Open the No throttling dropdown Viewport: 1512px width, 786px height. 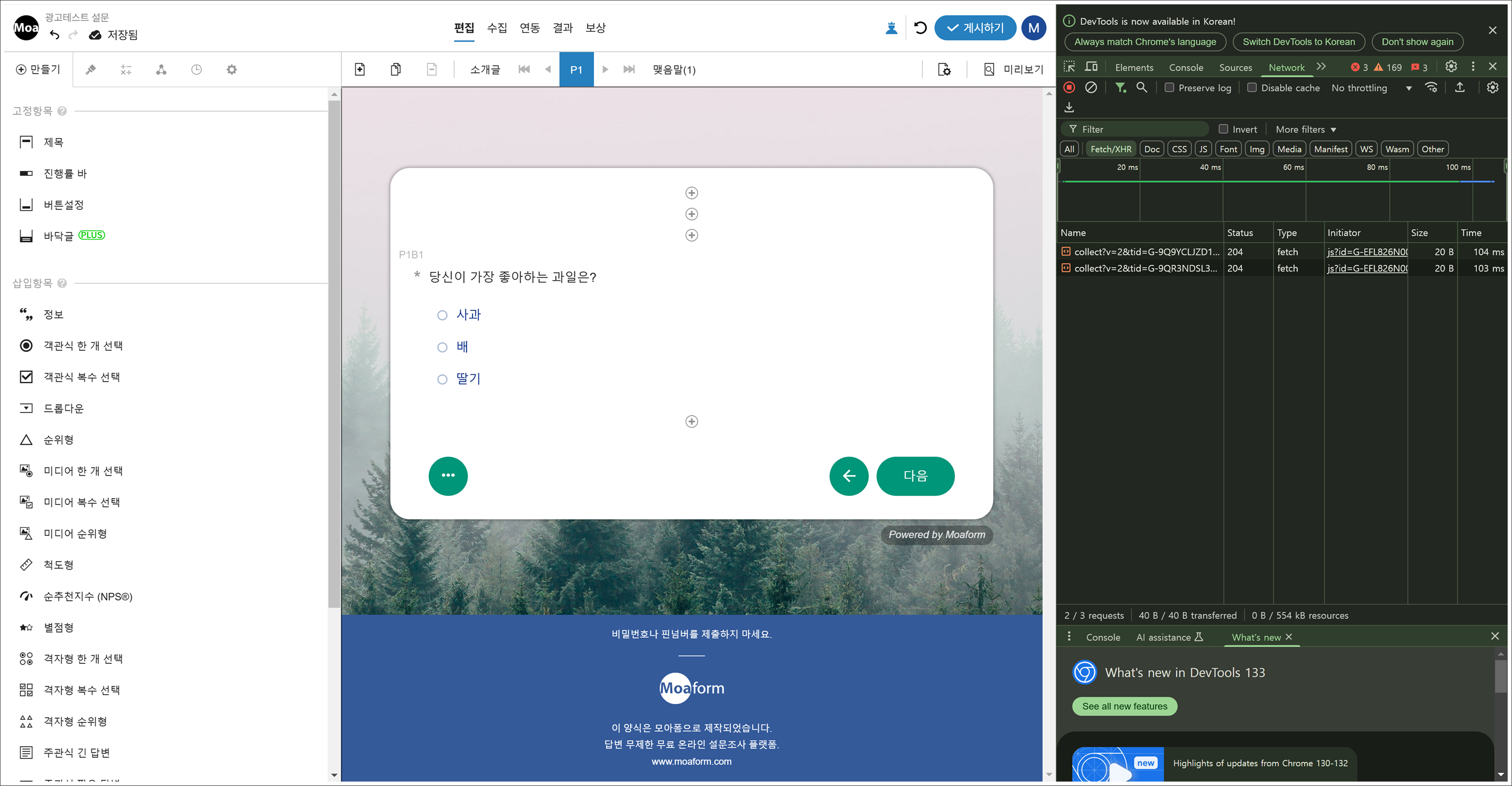[1371, 88]
